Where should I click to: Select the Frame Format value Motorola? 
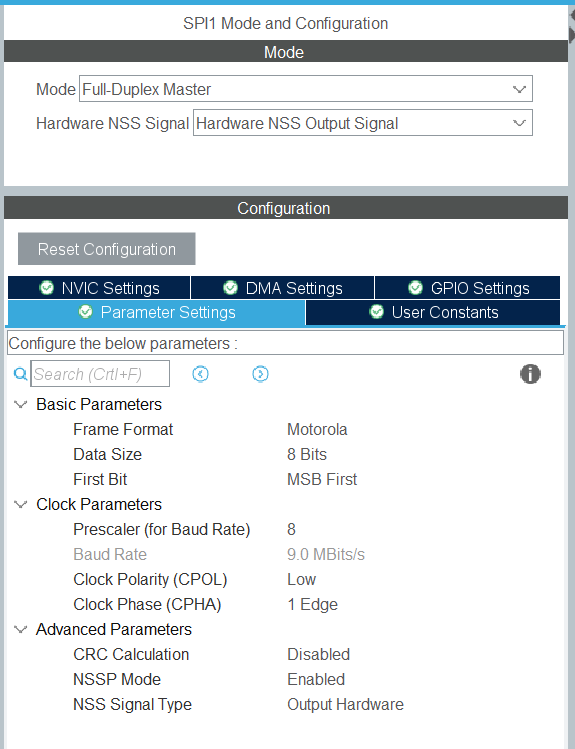tap(317, 429)
